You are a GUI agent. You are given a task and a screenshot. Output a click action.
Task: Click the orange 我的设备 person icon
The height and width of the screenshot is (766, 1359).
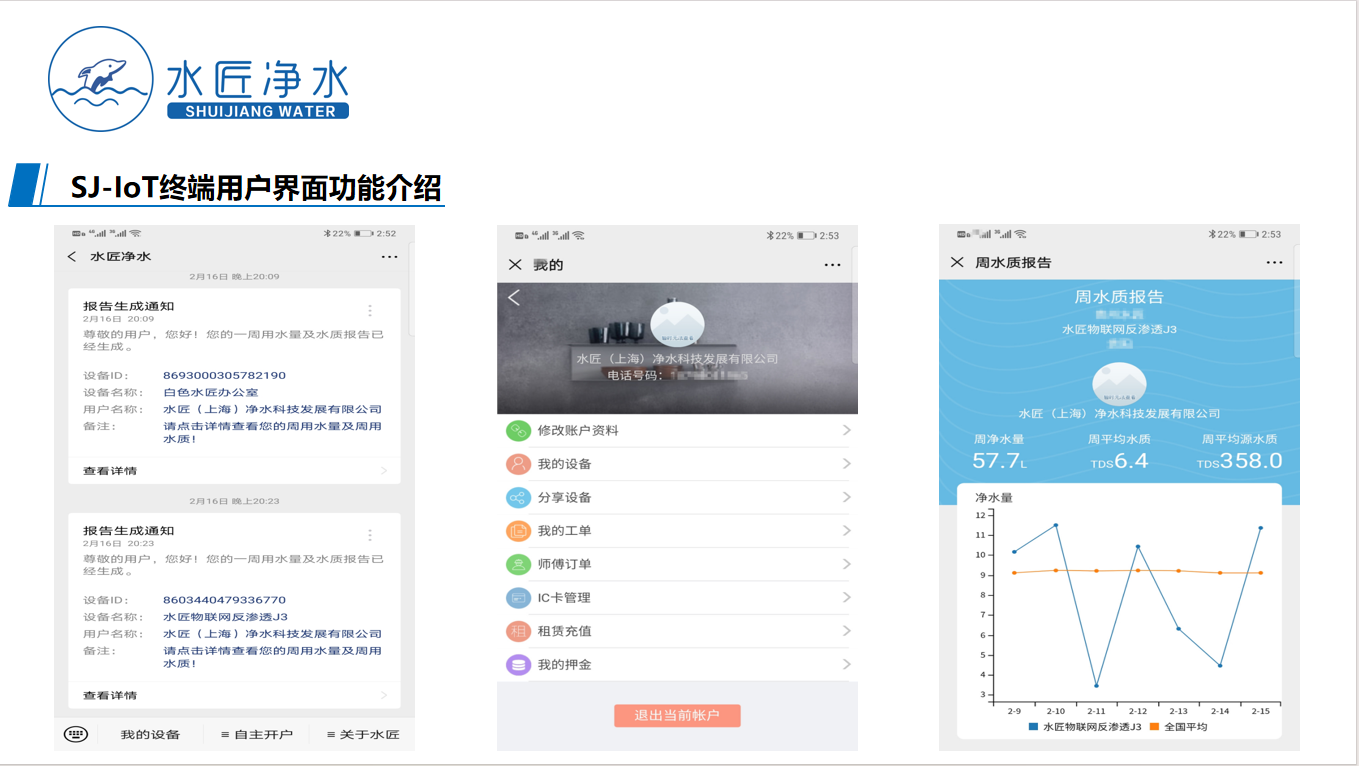click(x=518, y=464)
